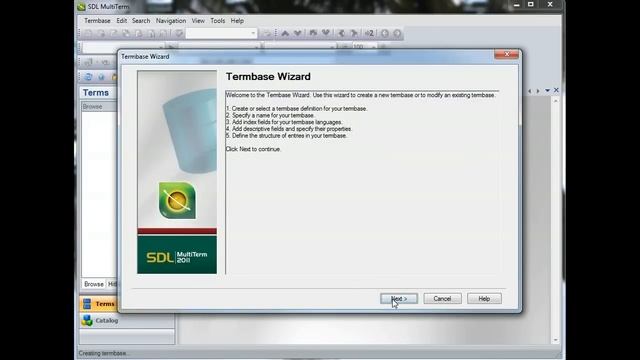Minimize the SDL MultiTerm window
The image size is (640, 360).
516,4
